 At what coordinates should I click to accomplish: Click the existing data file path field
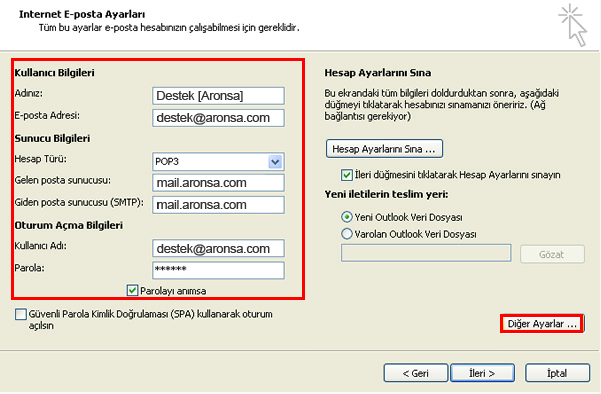pos(426,253)
